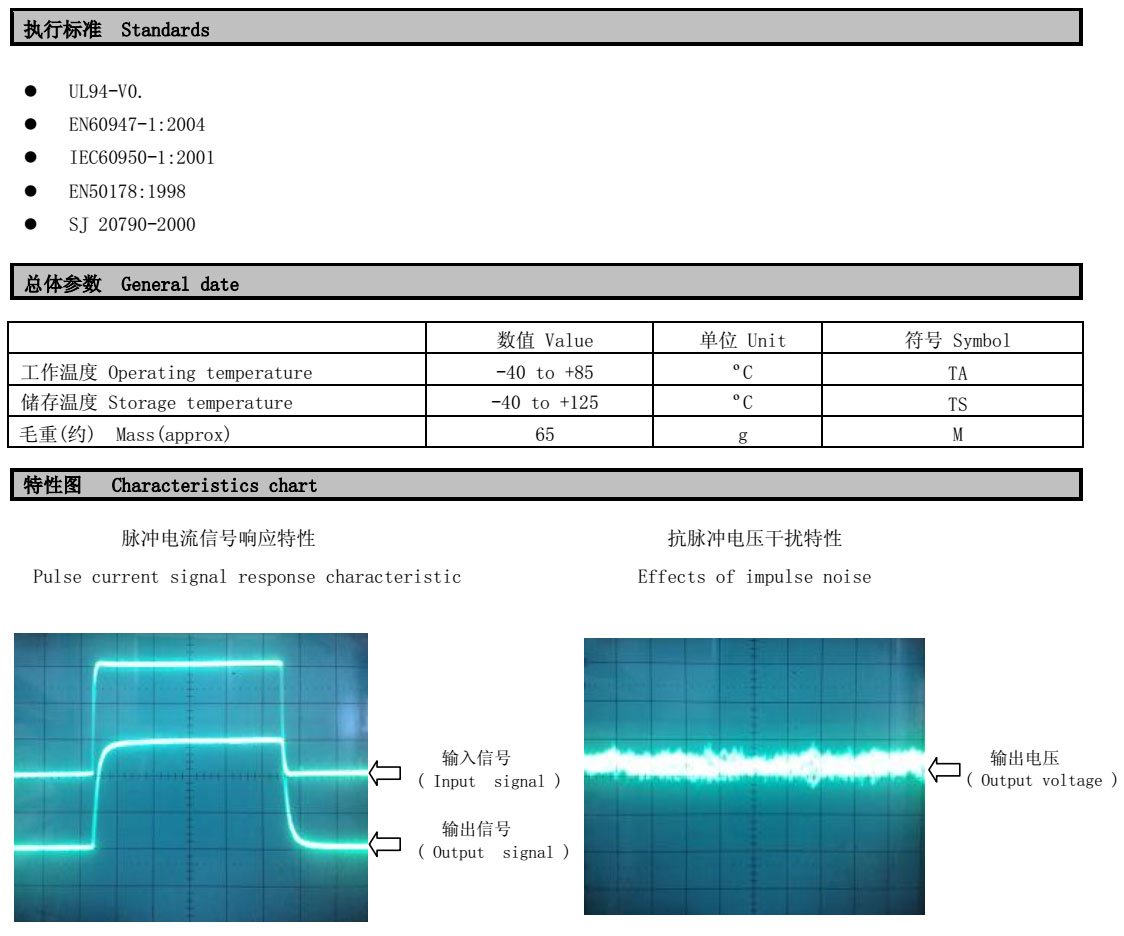Viewport: 1124px width, 936px height.
Task: Click the °C unit in Storage temperature row
Action: pyautogui.click(x=743, y=402)
